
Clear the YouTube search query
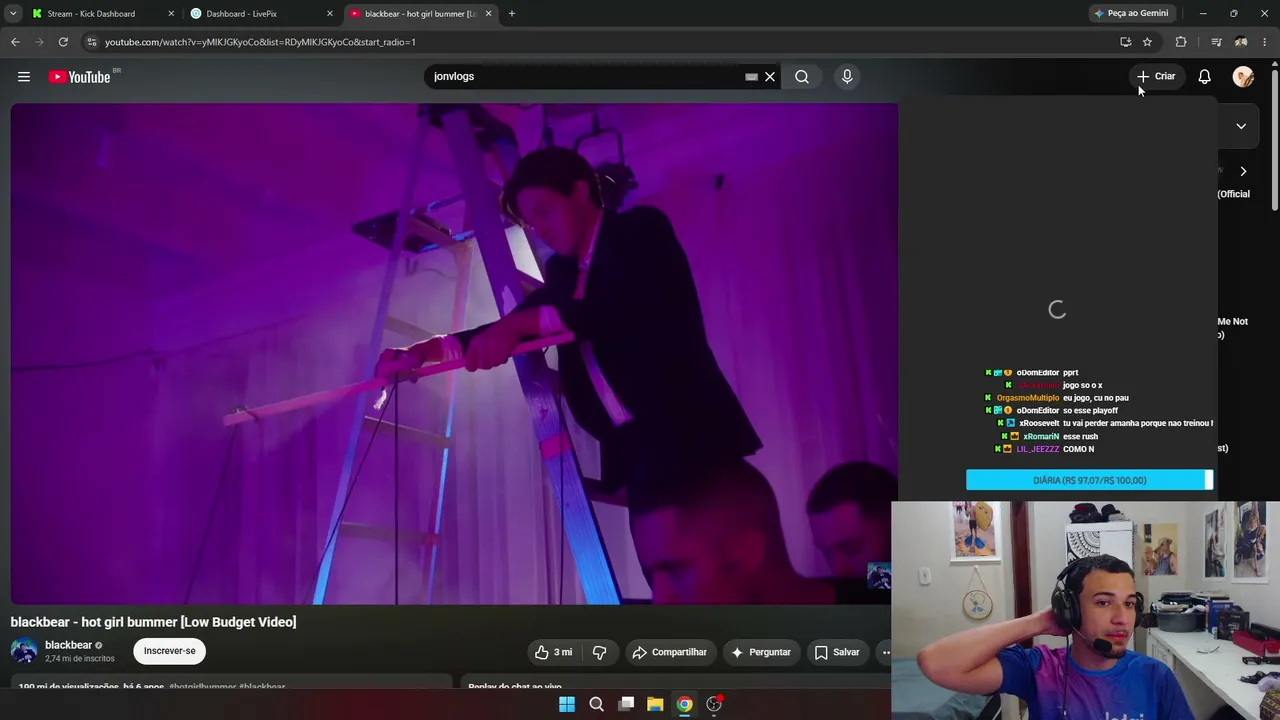click(x=770, y=77)
